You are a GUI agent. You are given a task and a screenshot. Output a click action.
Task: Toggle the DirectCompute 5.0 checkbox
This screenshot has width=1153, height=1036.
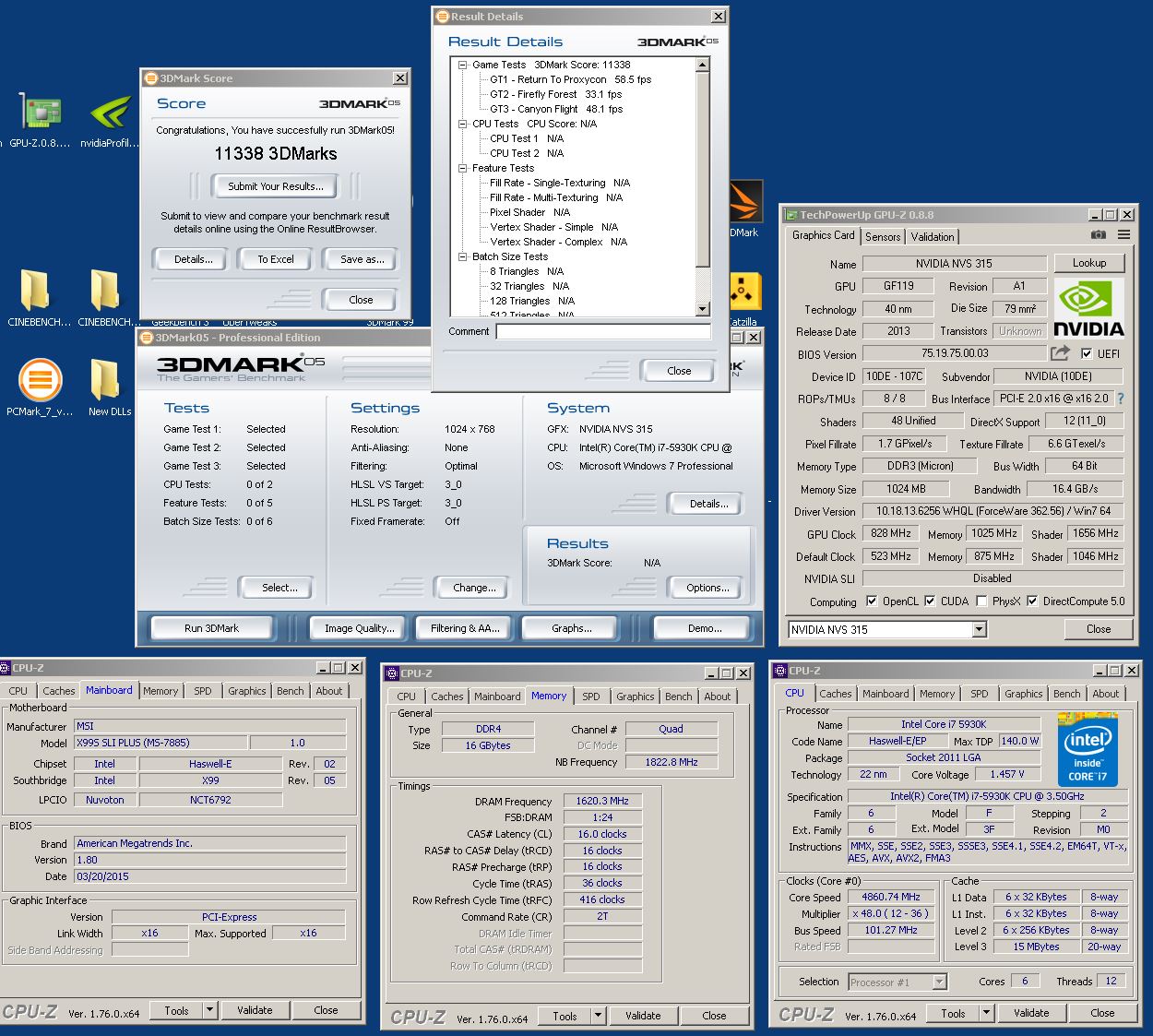1032,601
